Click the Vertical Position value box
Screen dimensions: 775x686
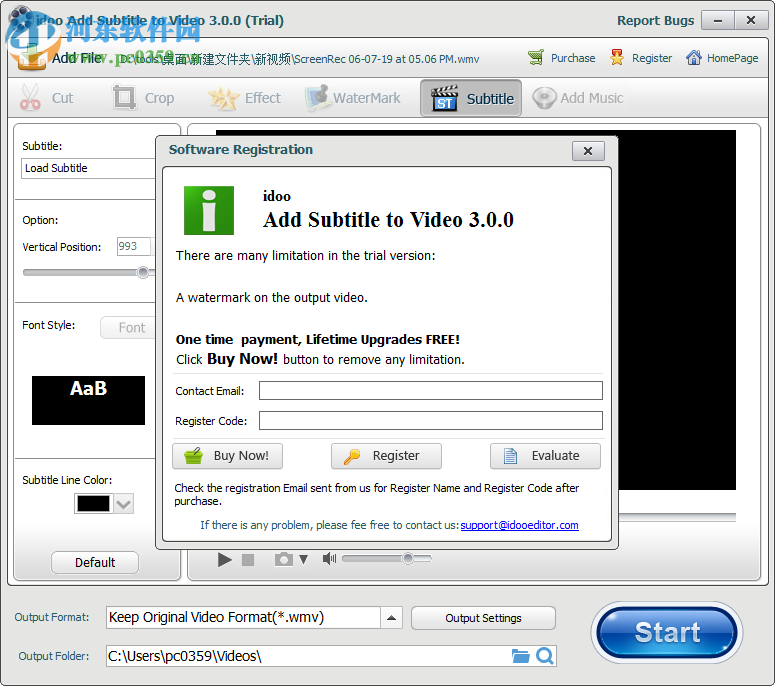tap(133, 246)
